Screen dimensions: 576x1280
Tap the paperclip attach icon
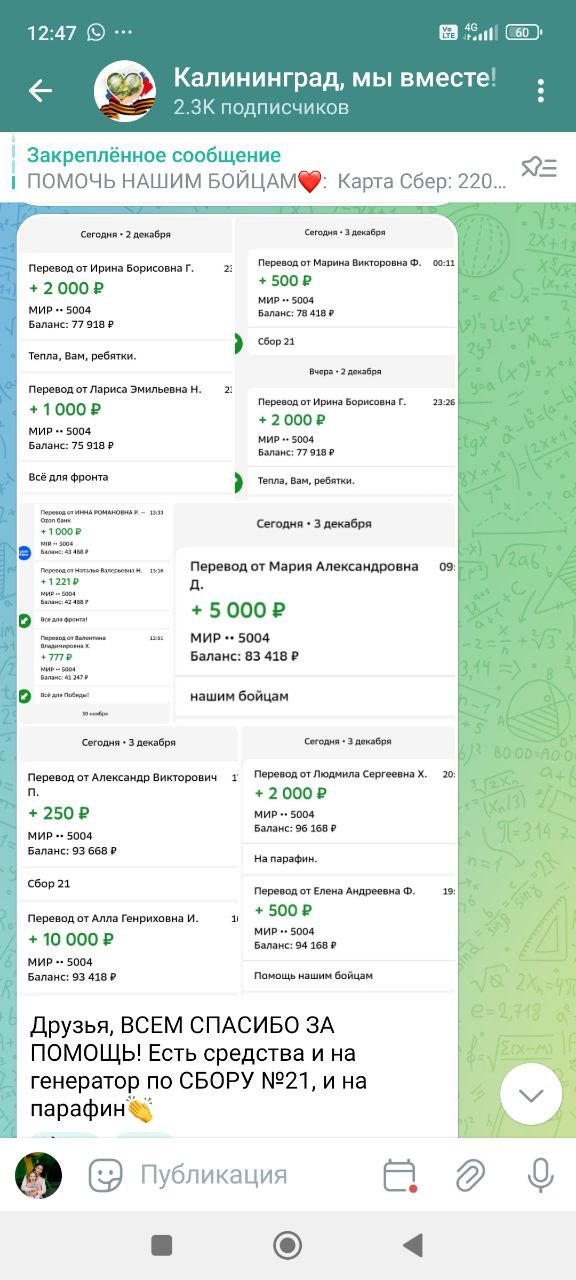(x=470, y=1175)
